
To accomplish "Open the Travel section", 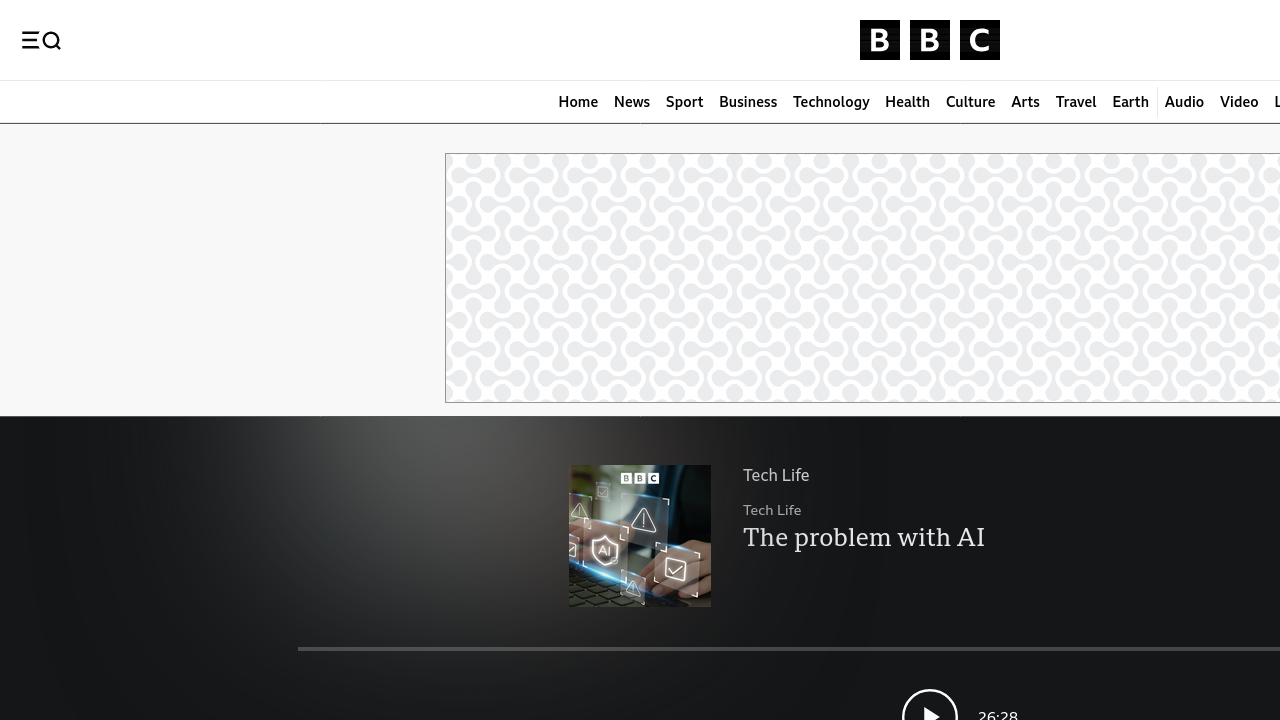I will coord(1075,102).
